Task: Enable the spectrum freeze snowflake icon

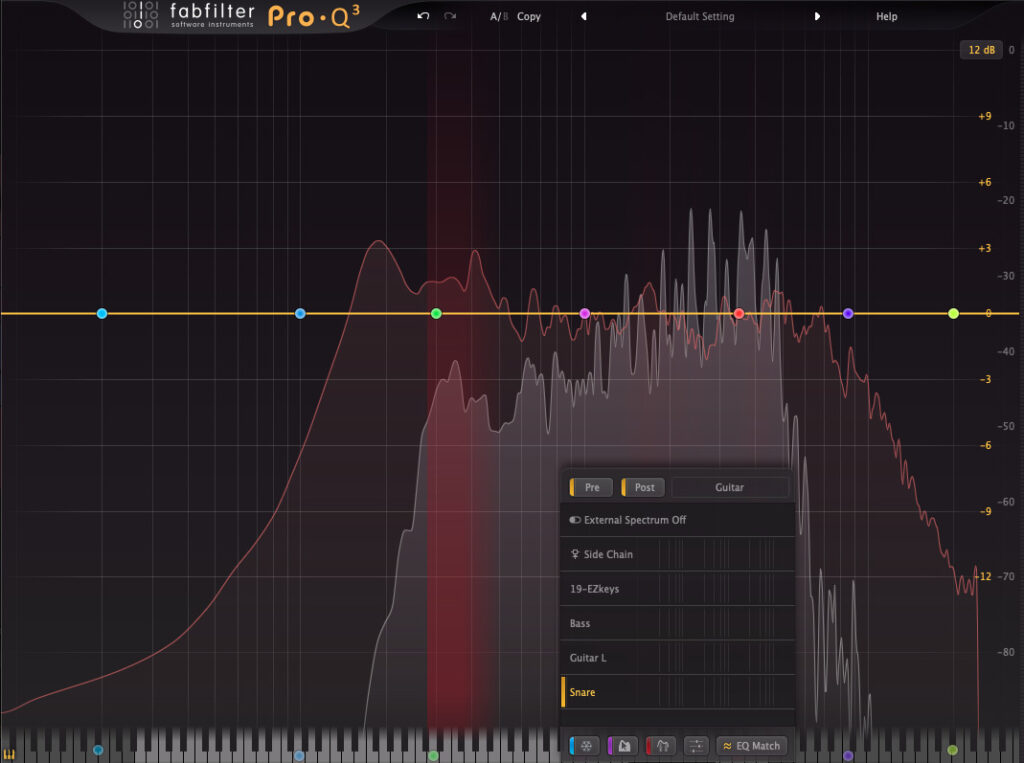Action: tap(587, 746)
